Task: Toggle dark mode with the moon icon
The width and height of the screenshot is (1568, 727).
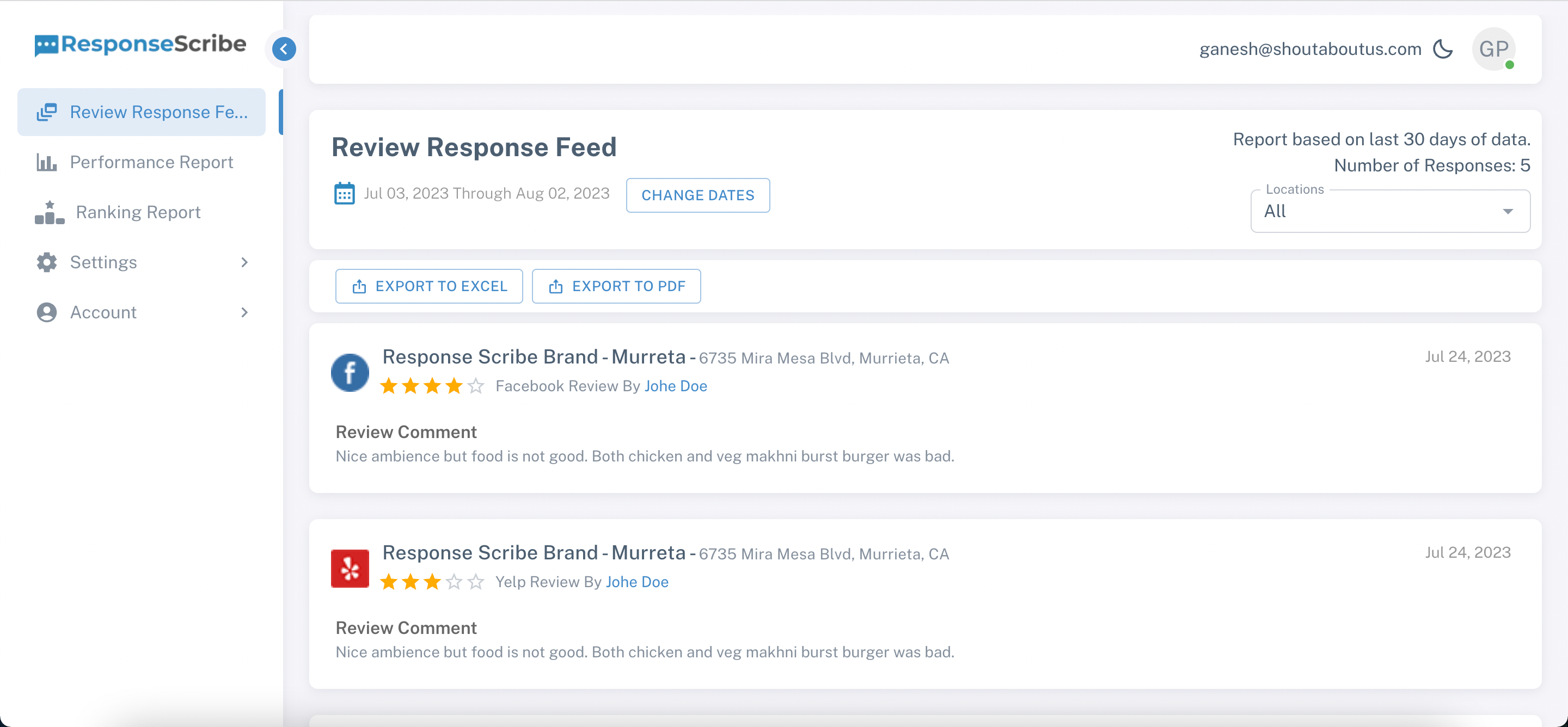Action: [1444, 48]
